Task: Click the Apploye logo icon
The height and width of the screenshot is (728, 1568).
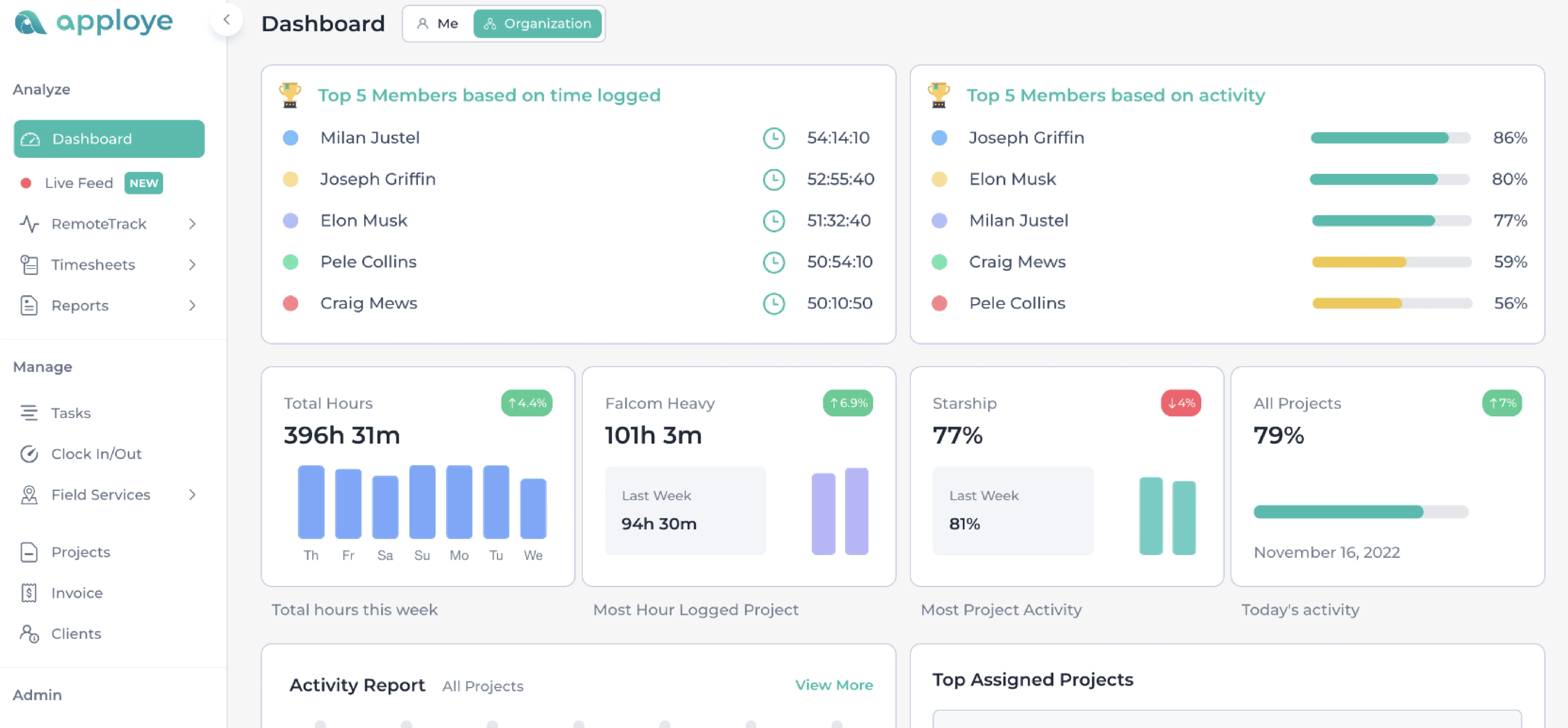Action: (30, 23)
